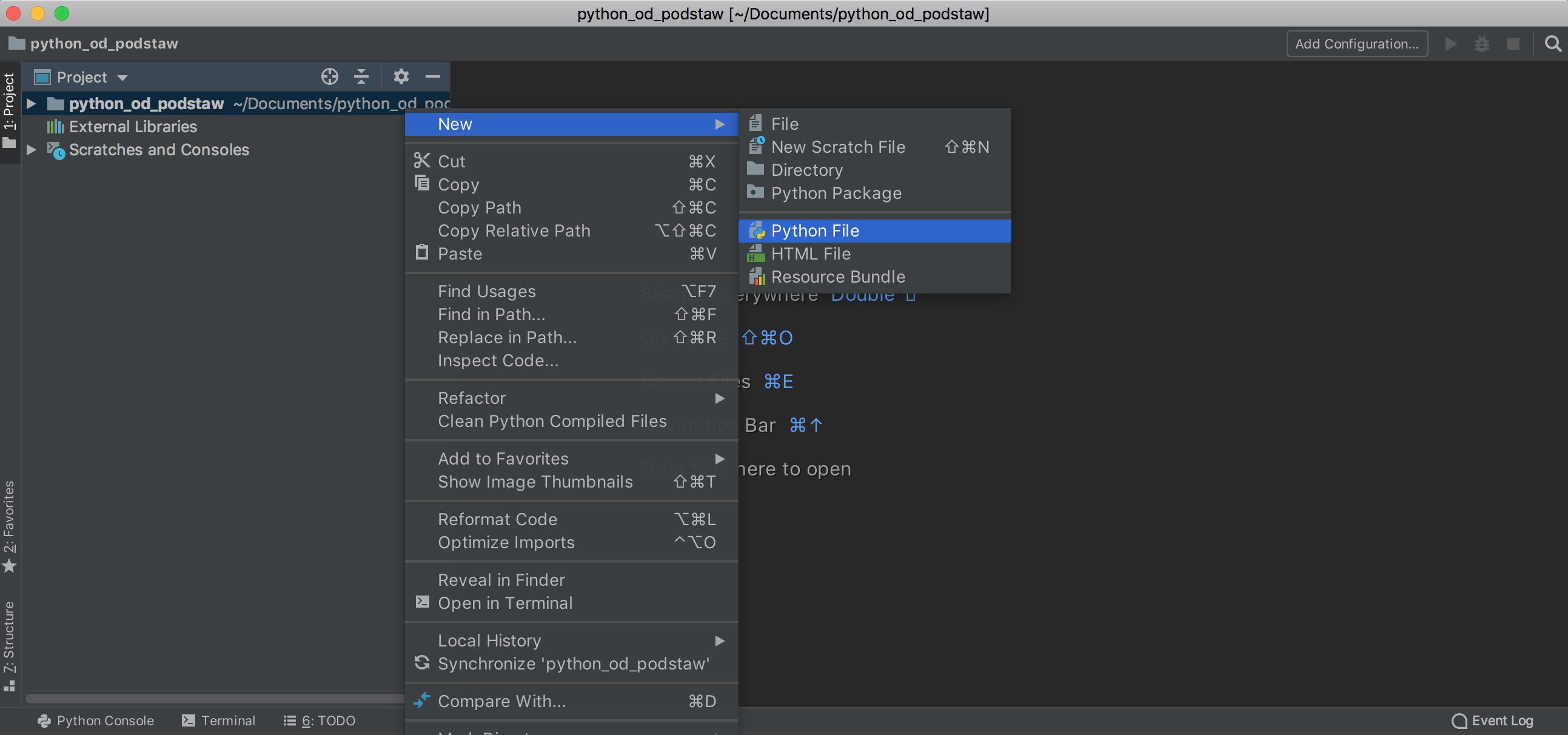The image size is (1568, 735).
Task: Open the Project view dropdown arrow
Action: tap(122, 78)
